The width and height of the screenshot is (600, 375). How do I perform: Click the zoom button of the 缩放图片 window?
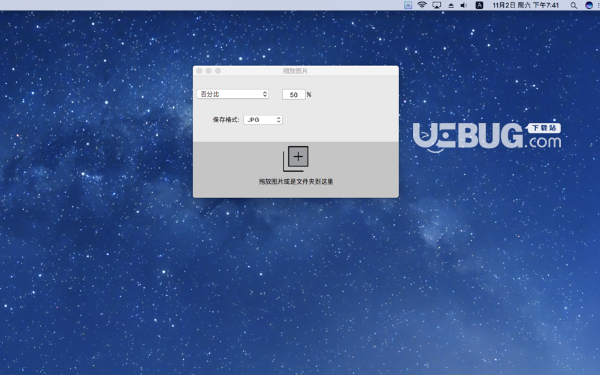pos(218,71)
